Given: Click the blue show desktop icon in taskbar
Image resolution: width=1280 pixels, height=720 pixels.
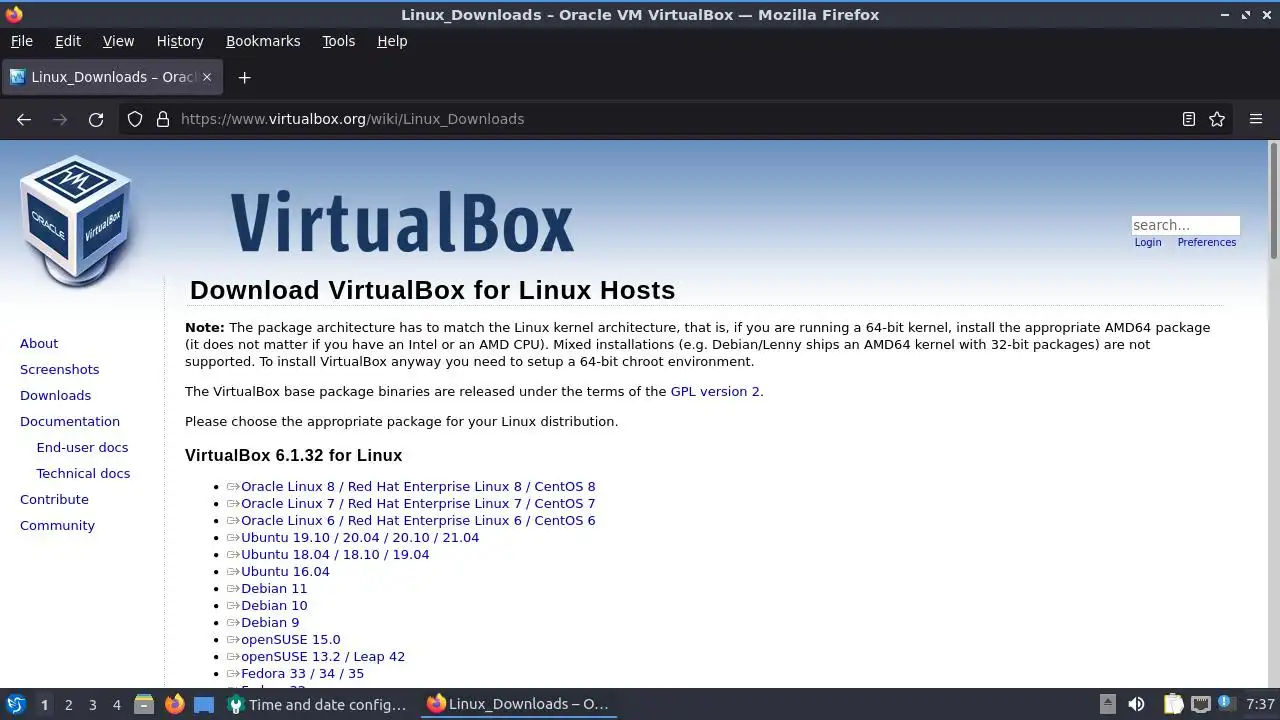Looking at the screenshot, I should click(204, 704).
